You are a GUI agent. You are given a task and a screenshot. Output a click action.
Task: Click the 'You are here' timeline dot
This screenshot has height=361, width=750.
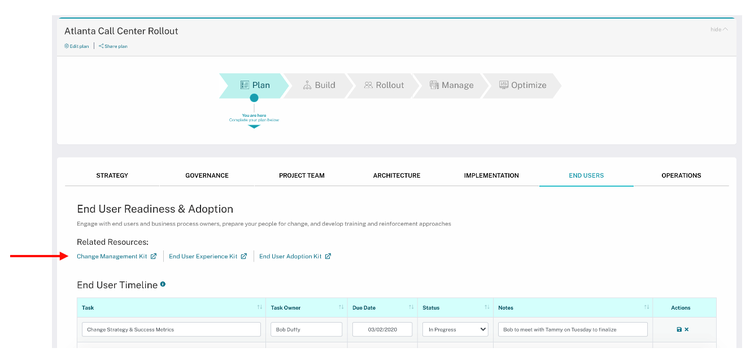[x=254, y=98]
